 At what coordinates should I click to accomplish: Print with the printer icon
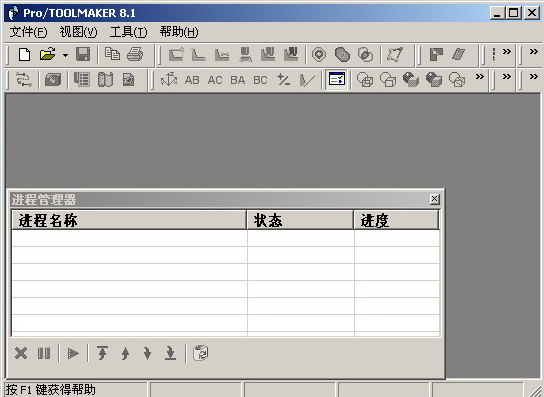[135, 54]
